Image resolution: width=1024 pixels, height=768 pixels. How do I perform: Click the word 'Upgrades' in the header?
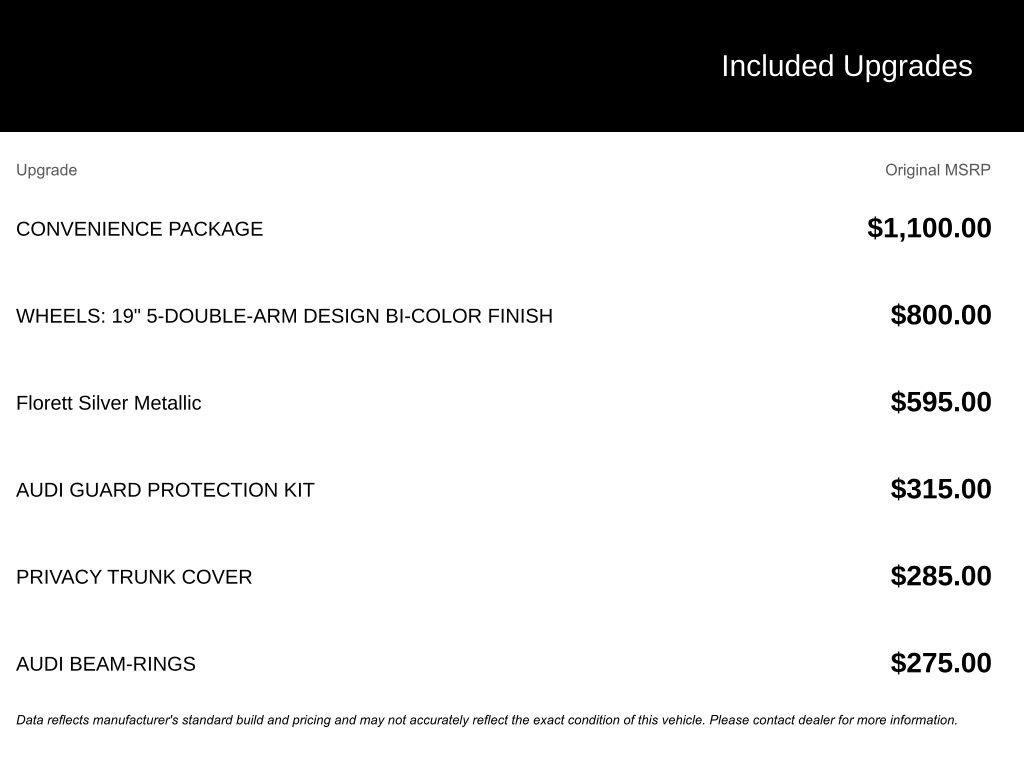(x=908, y=67)
